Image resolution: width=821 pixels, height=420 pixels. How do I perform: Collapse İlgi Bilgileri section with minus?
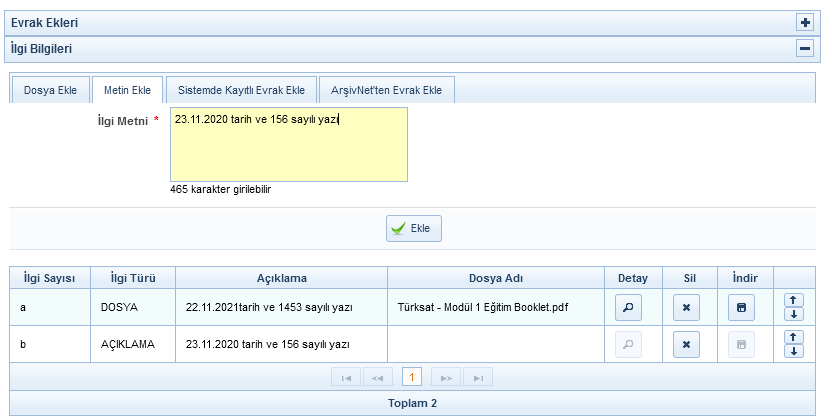(804, 48)
